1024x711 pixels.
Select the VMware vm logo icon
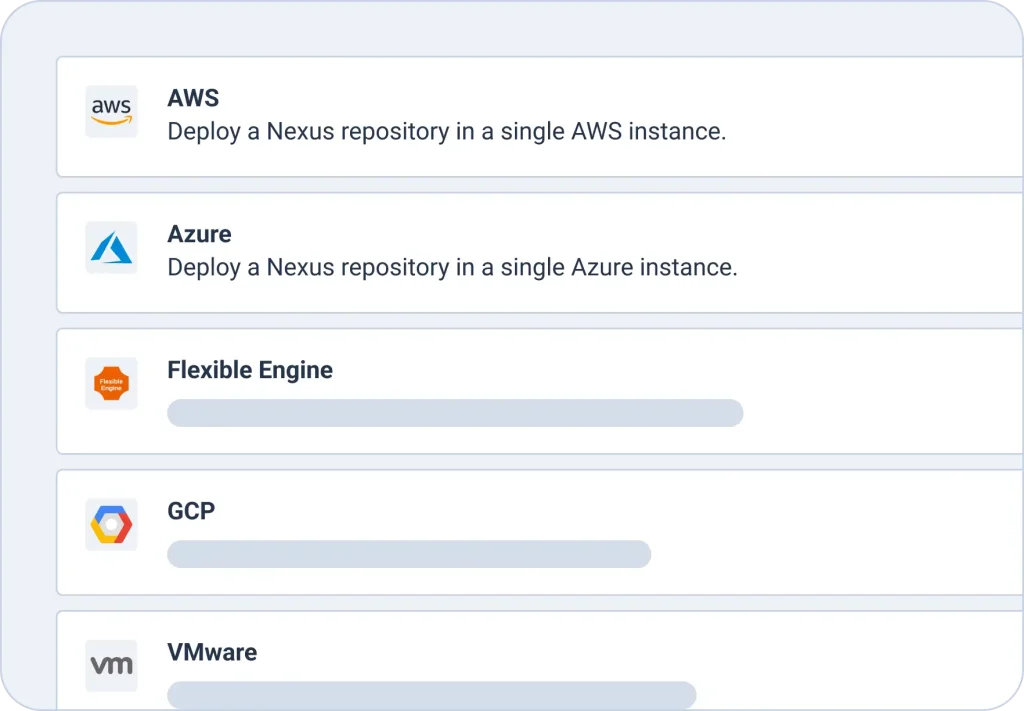(111, 665)
